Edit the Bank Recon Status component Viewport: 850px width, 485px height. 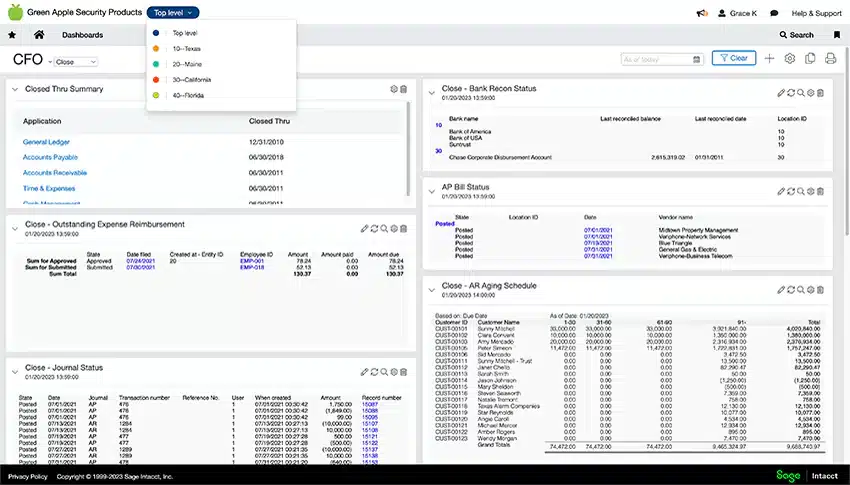[x=781, y=93]
